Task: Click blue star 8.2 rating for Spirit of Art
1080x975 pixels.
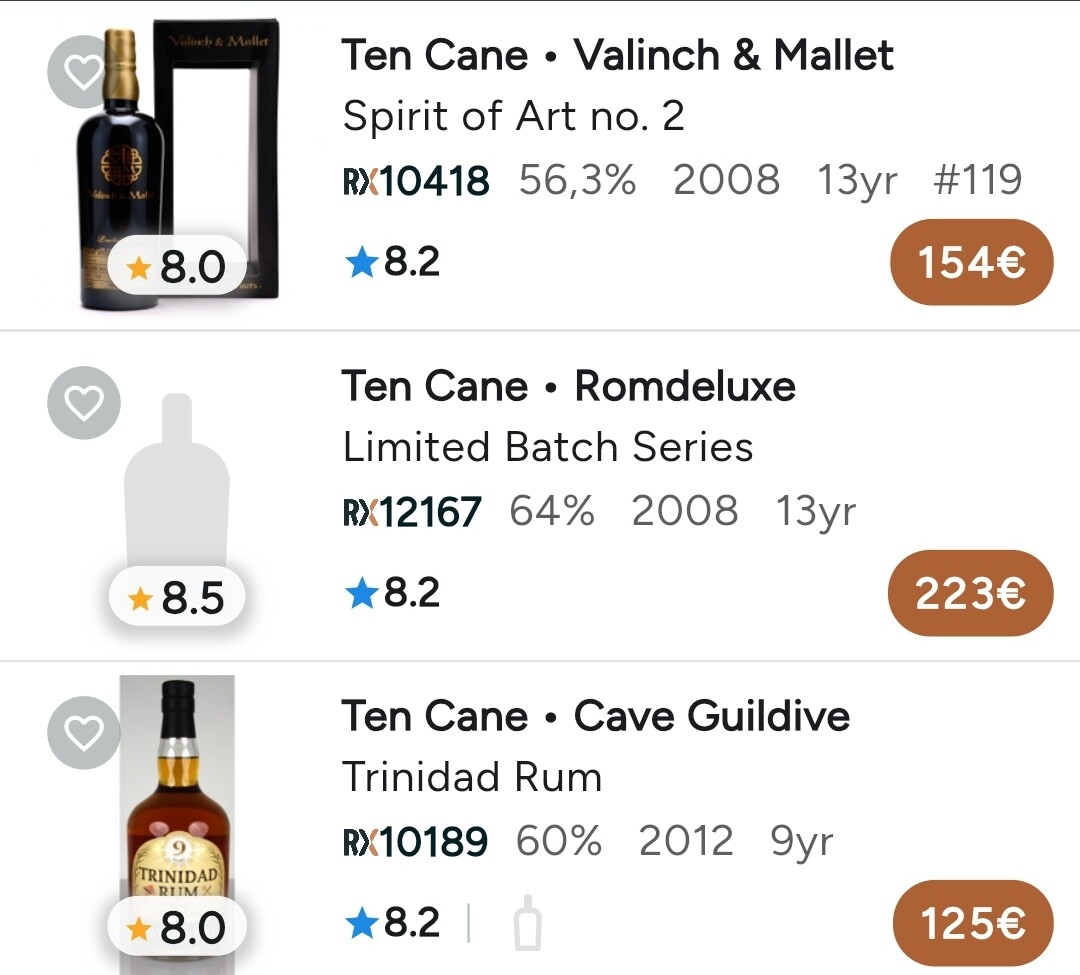Action: coord(392,262)
